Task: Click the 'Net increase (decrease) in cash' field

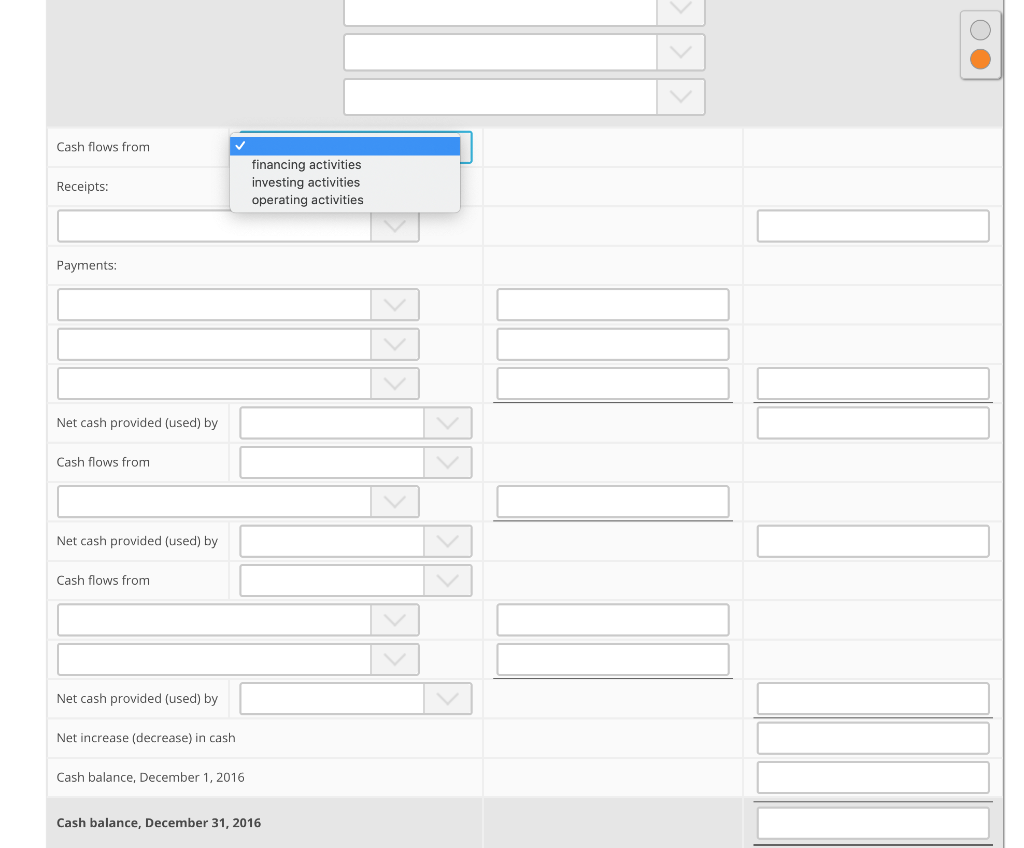Action: point(873,738)
